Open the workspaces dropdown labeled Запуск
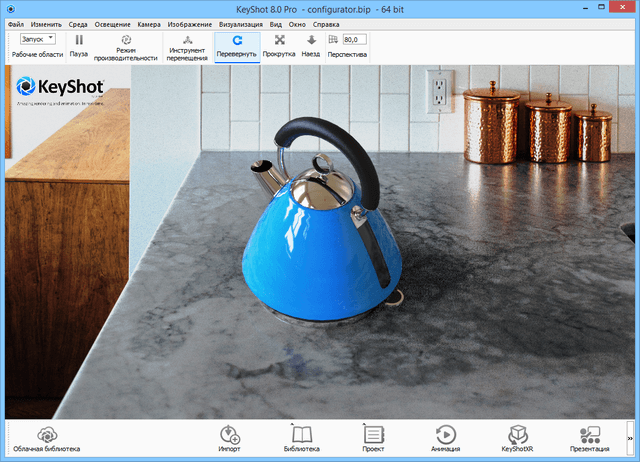640x462 pixels. [x=37, y=38]
